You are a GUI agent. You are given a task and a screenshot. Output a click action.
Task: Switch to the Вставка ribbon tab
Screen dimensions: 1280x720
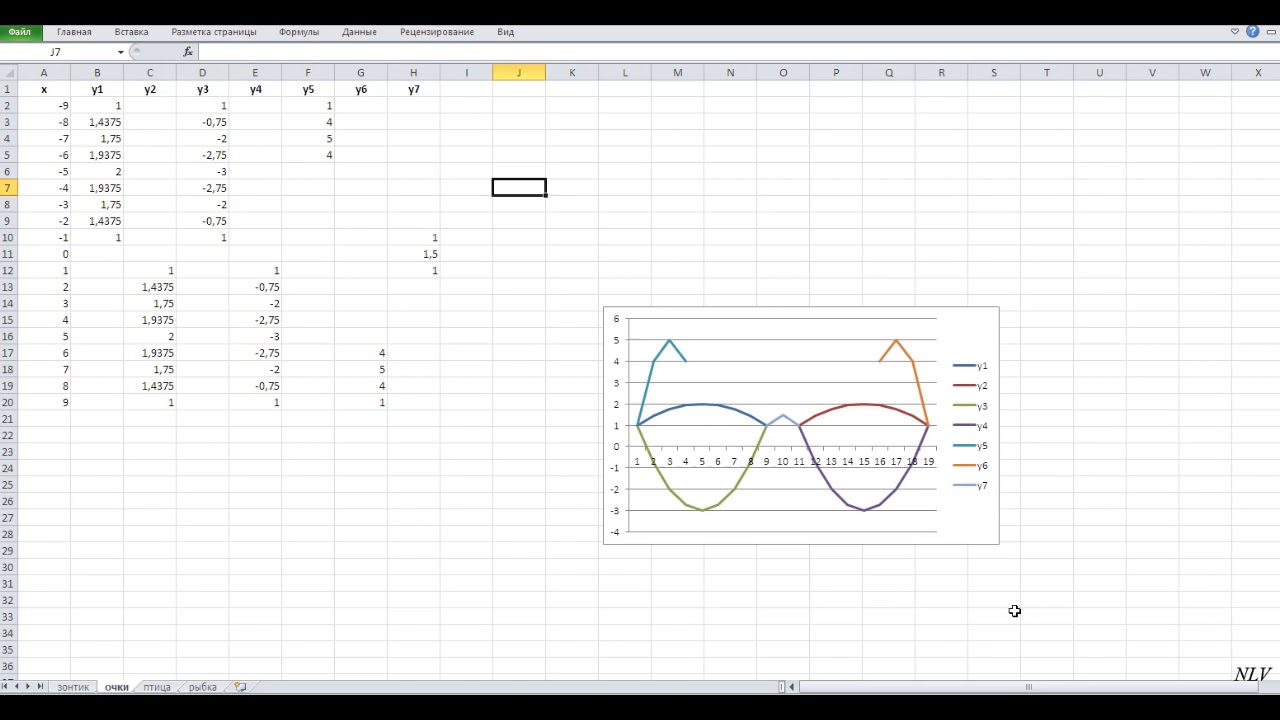pyautogui.click(x=131, y=32)
